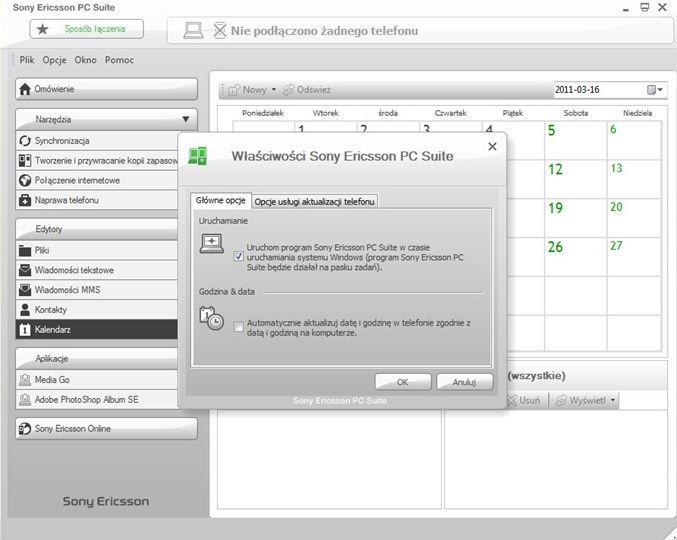
Task: Select Saturday 19 in the calendar
Action: (x=576, y=218)
